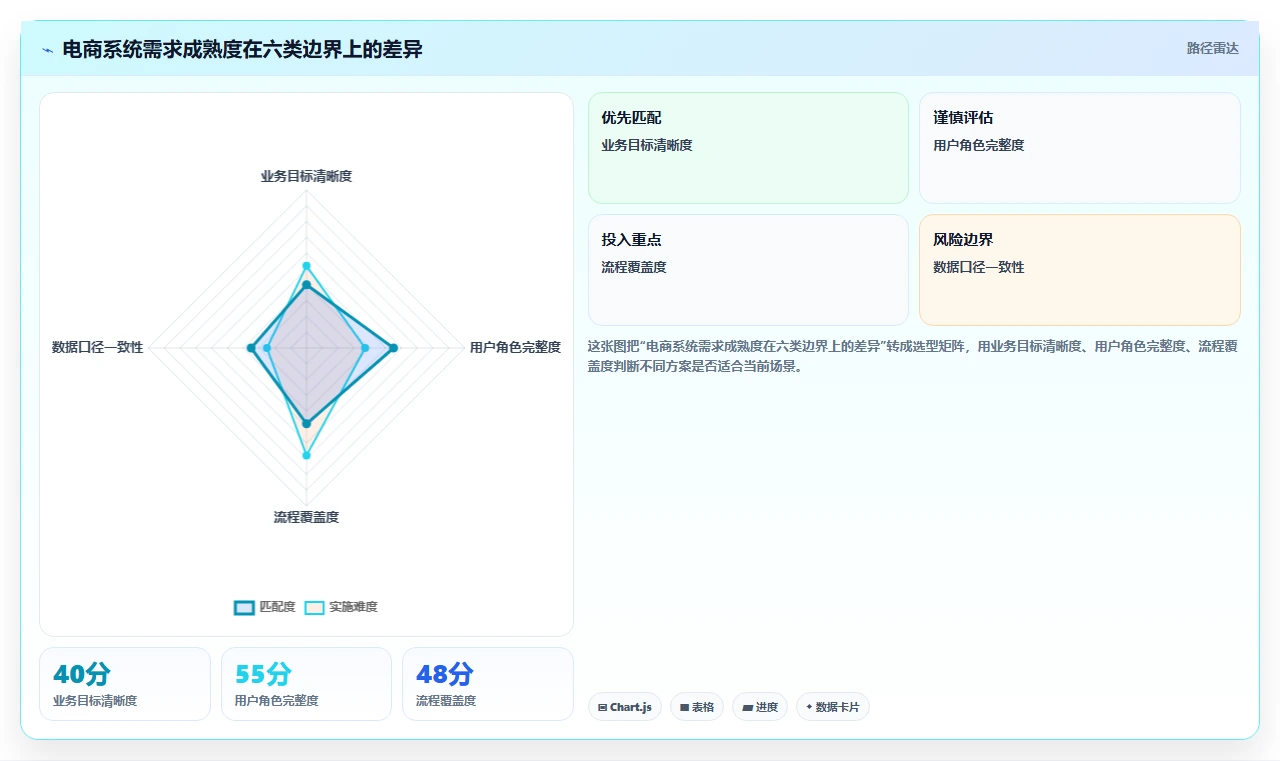The image size is (1280, 761).
Task: Select the 55分 用户角色完整度 stat card
Action: point(306,684)
